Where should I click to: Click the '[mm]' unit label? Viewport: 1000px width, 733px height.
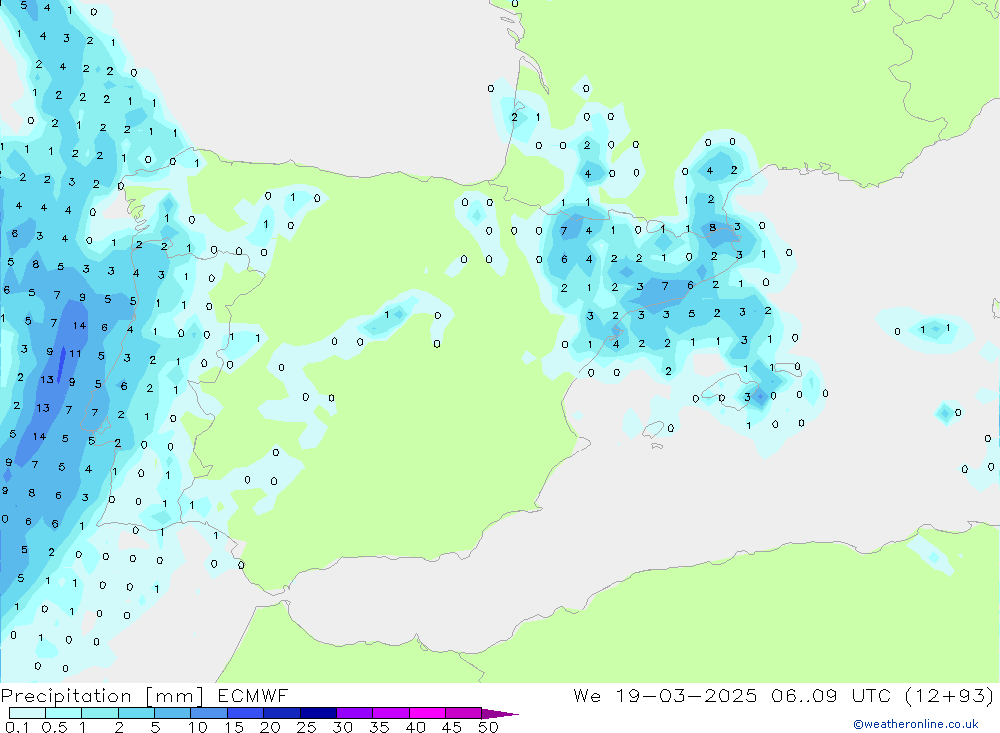pyautogui.click(x=174, y=696)
